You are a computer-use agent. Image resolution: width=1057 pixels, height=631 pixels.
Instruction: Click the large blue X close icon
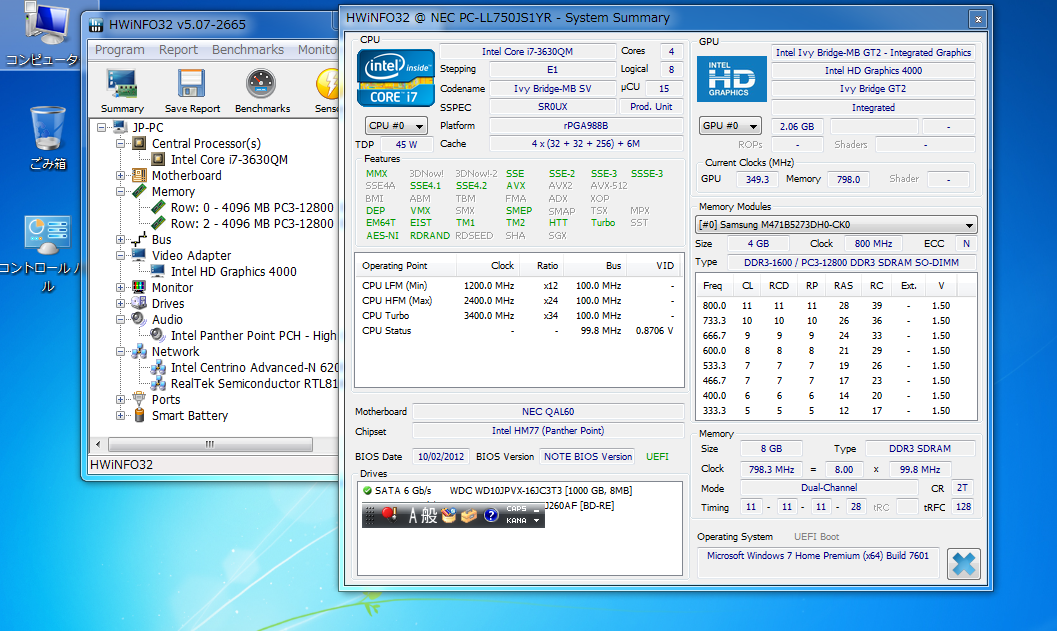[963, 564]
